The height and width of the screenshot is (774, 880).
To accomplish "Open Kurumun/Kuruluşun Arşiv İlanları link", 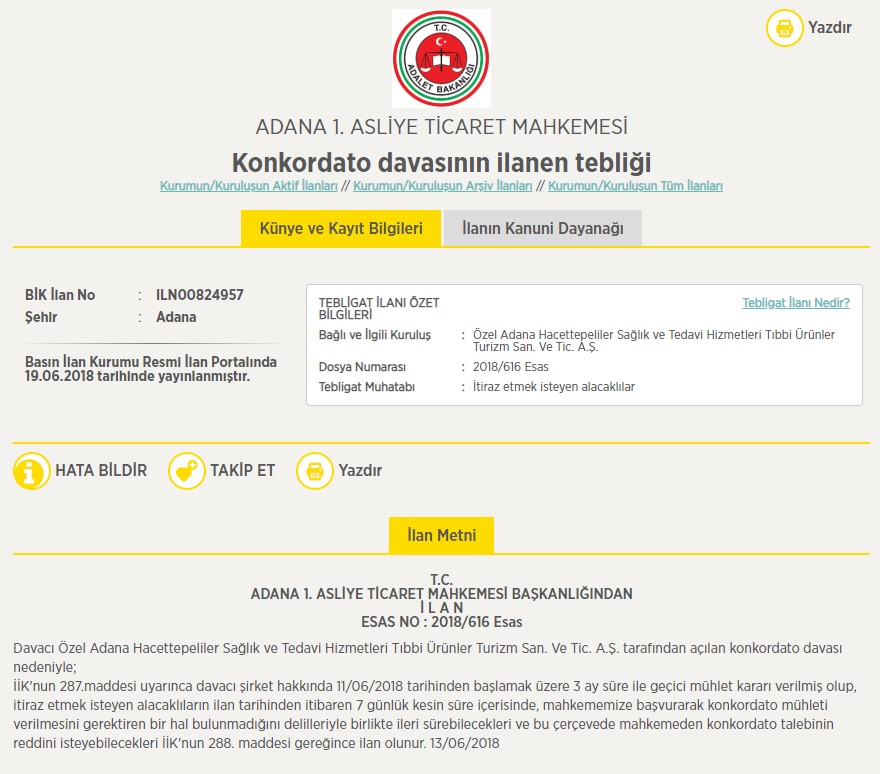I will tap(443, 186).
